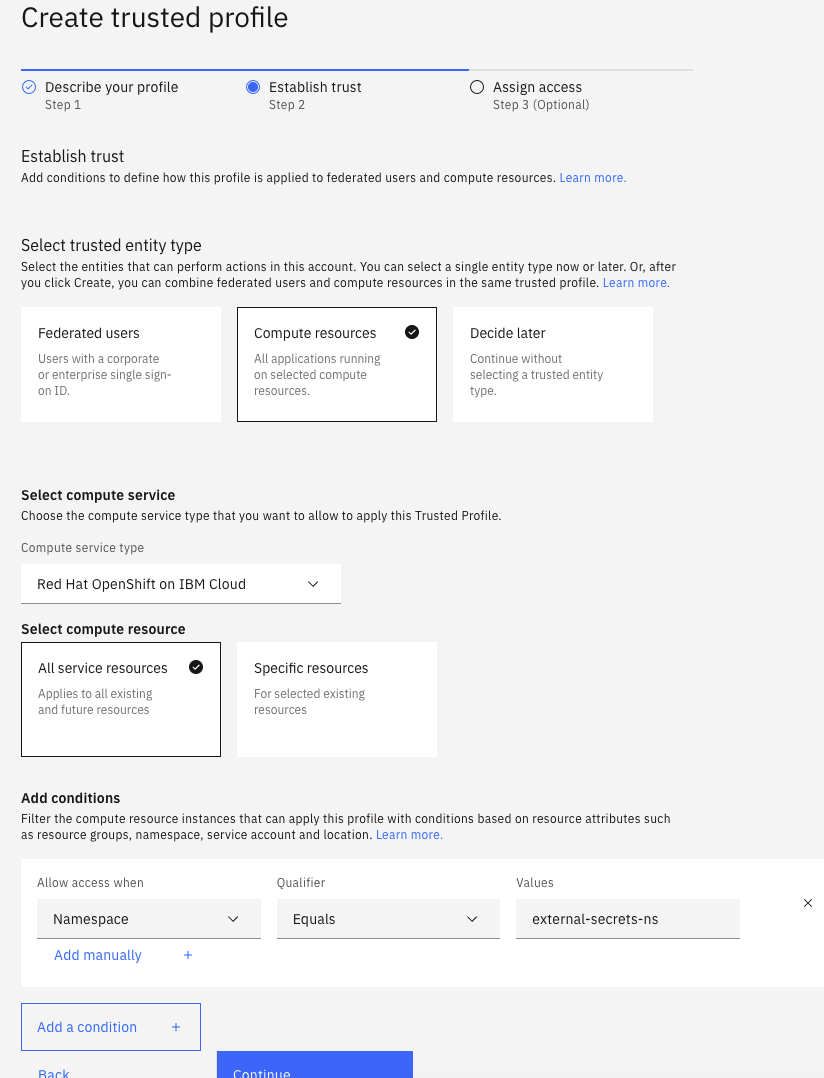Click the Add manually link

pyautogui.click(x=98, y=955)
